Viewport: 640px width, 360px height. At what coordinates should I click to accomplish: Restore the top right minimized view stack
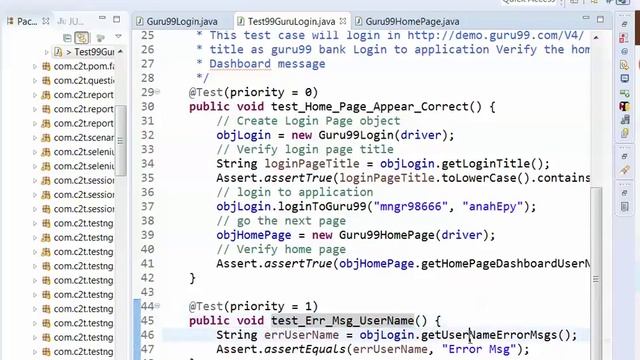click(x=624, y=24)
